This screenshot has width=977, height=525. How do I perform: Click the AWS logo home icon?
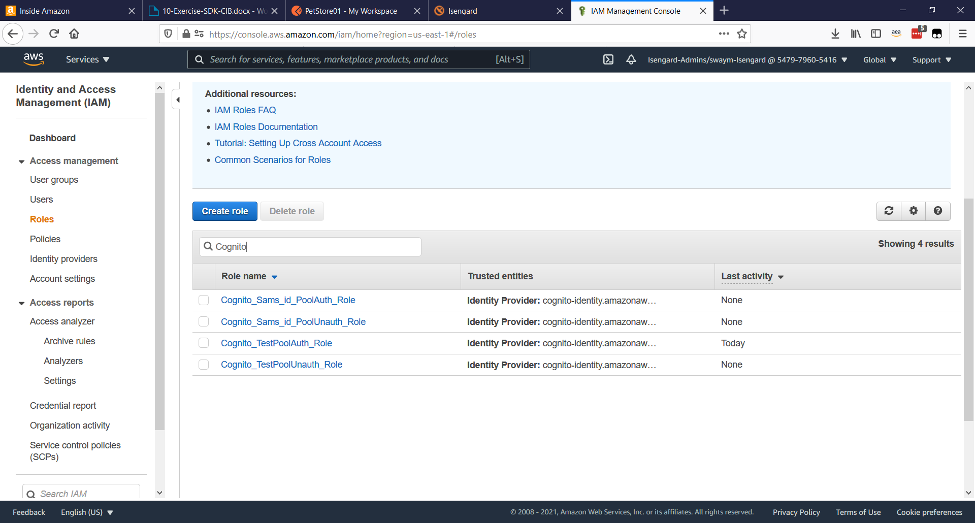click(x=33, y=59)
